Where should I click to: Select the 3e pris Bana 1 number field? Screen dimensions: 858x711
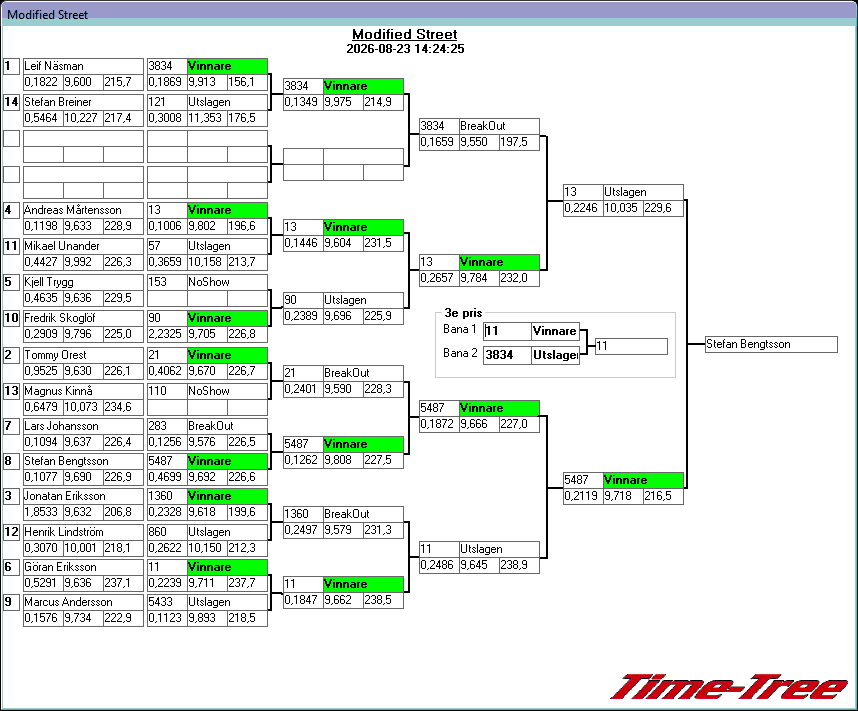[x=507, y=331]
